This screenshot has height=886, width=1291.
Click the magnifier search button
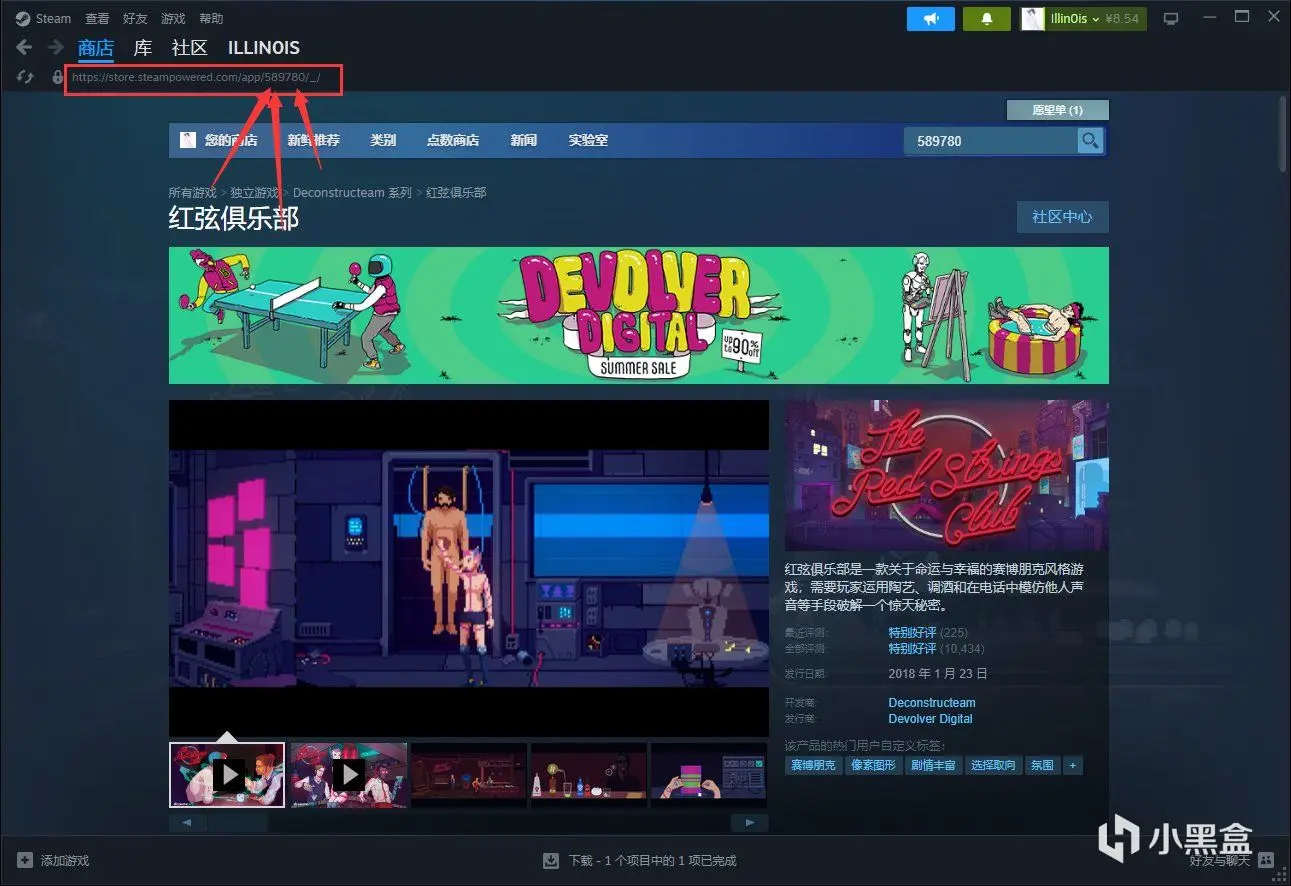click(1090, 141)
